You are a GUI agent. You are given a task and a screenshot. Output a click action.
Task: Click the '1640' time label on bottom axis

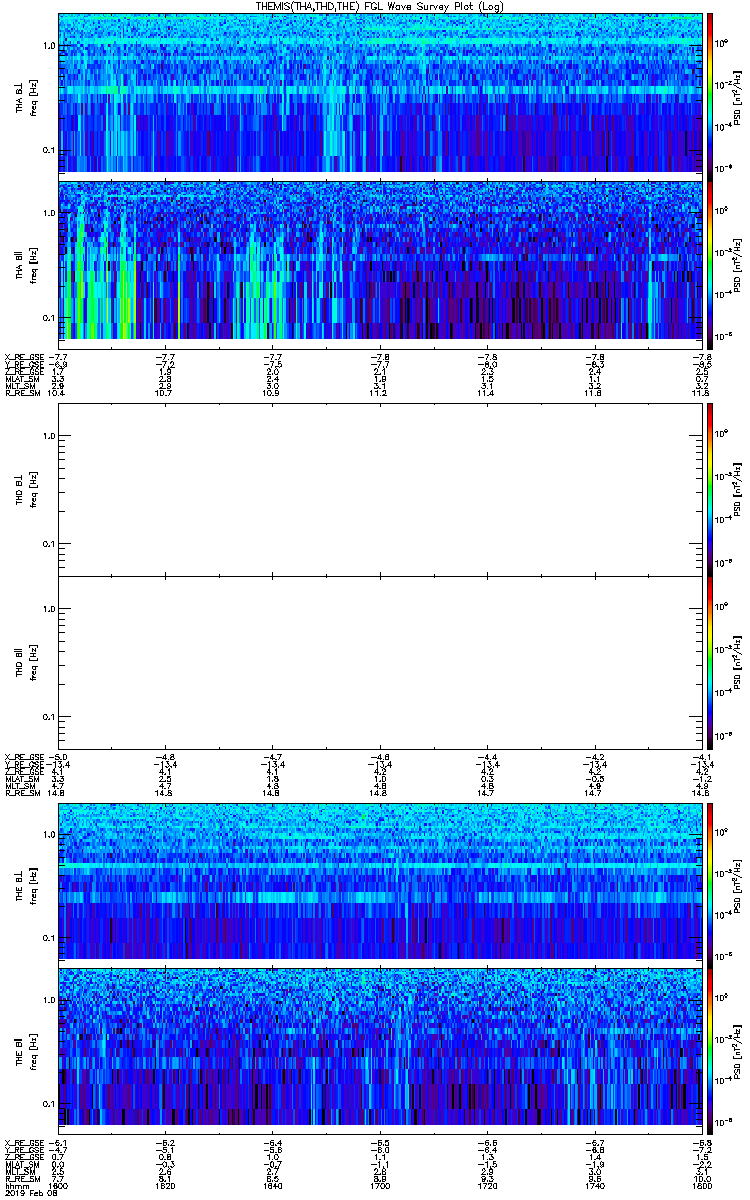point(273,1186)
